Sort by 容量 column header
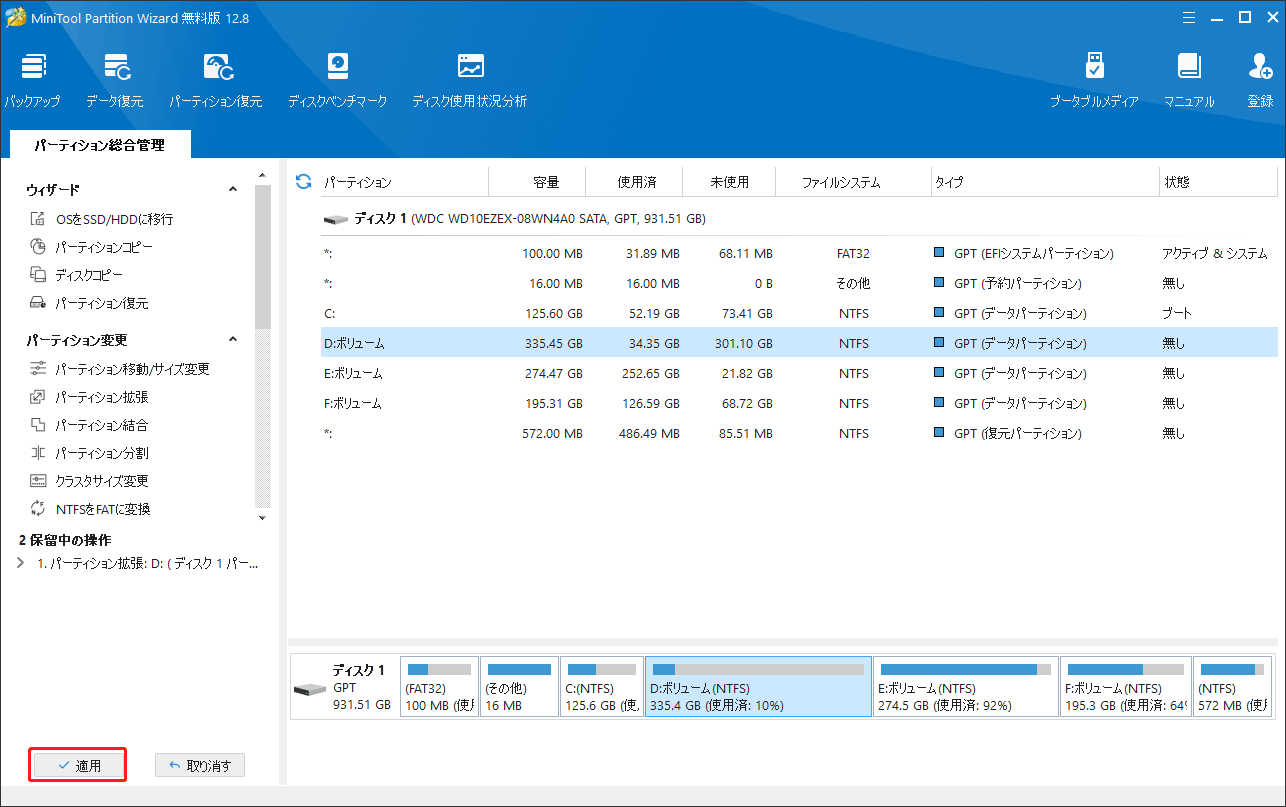The height and width of the screenshot is (807, 1286). [537, 182]
